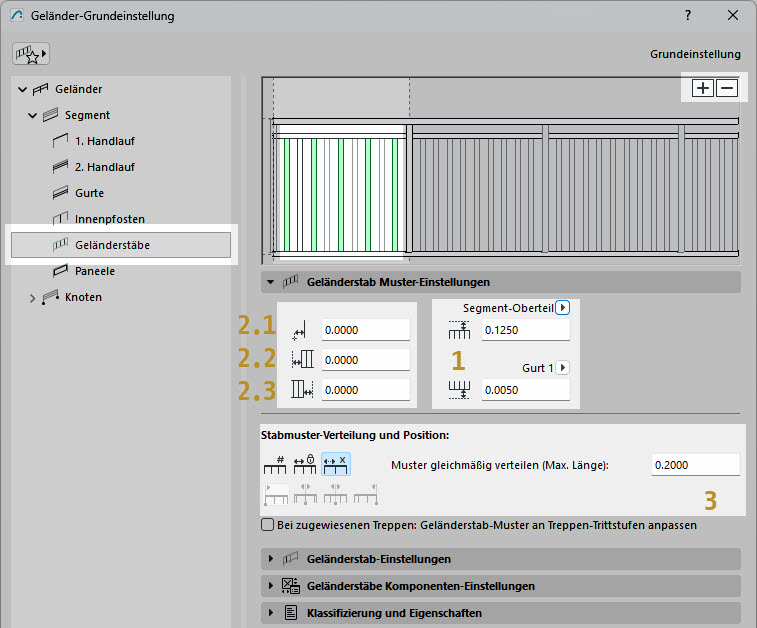Click the max length field 0.2000

[694, 465]
